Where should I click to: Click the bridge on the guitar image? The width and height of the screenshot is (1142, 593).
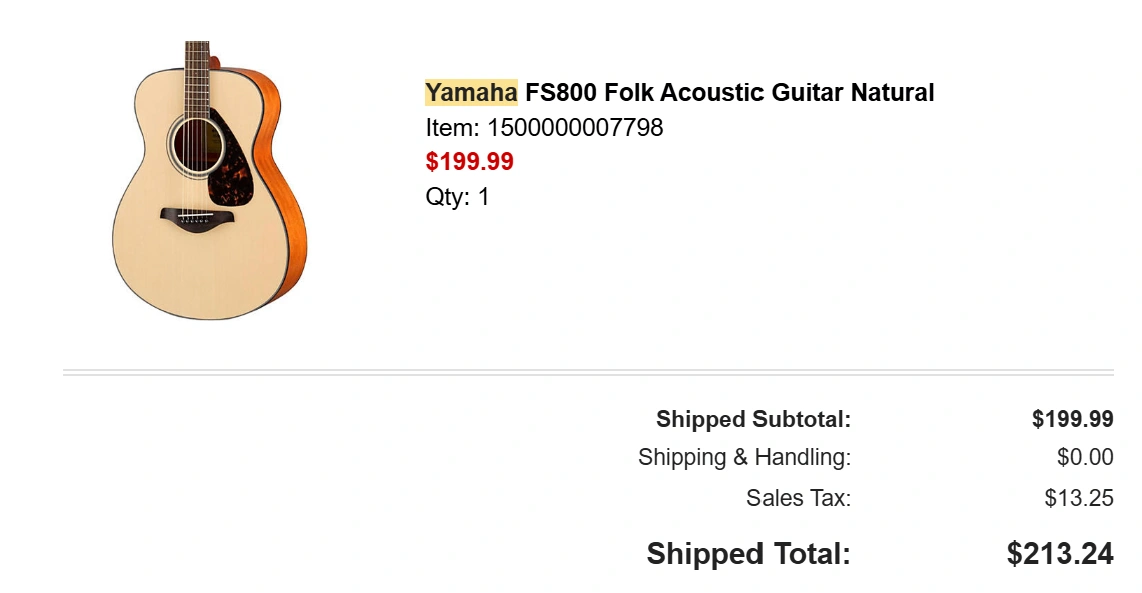196,215
